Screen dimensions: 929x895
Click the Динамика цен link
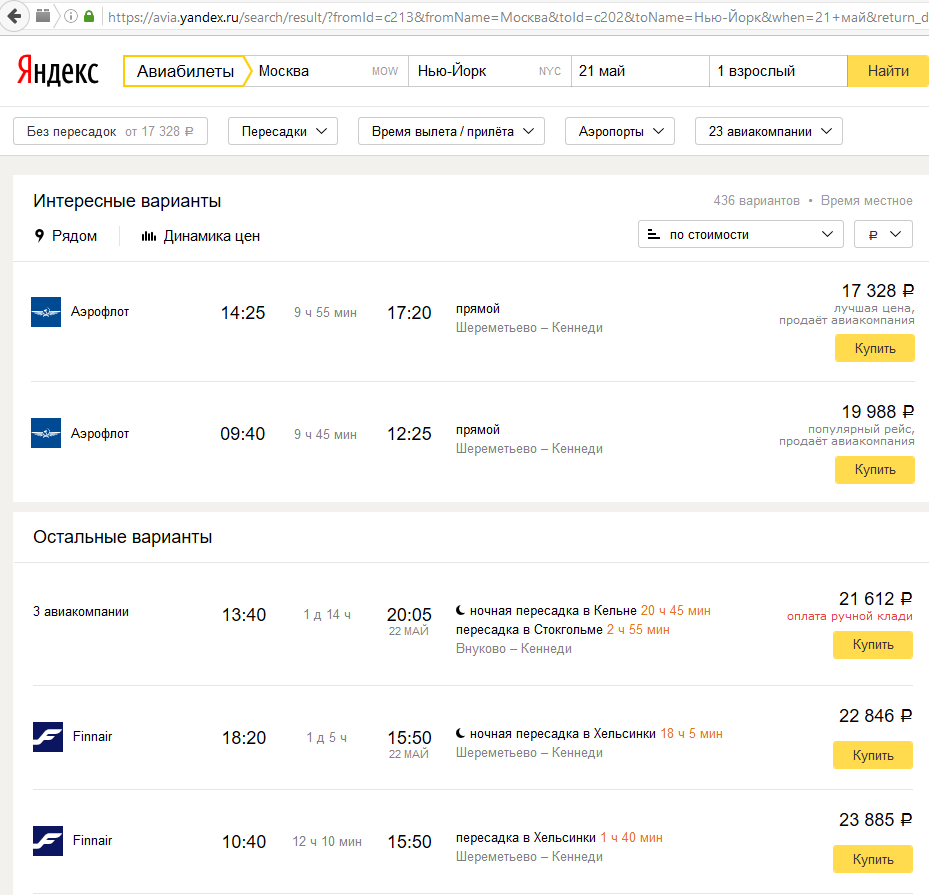coord(212,236)
